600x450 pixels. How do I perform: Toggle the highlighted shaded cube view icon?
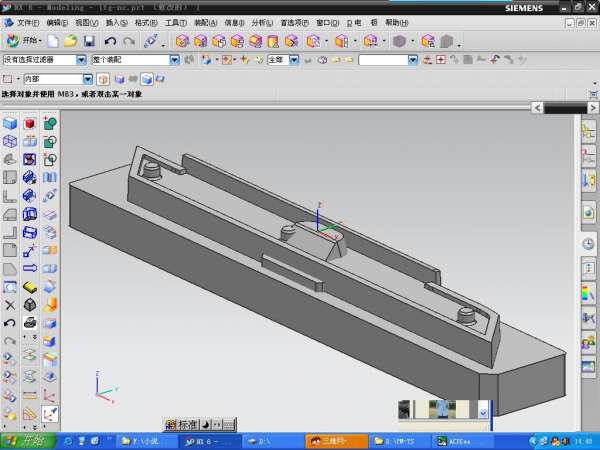pos(147,79)
